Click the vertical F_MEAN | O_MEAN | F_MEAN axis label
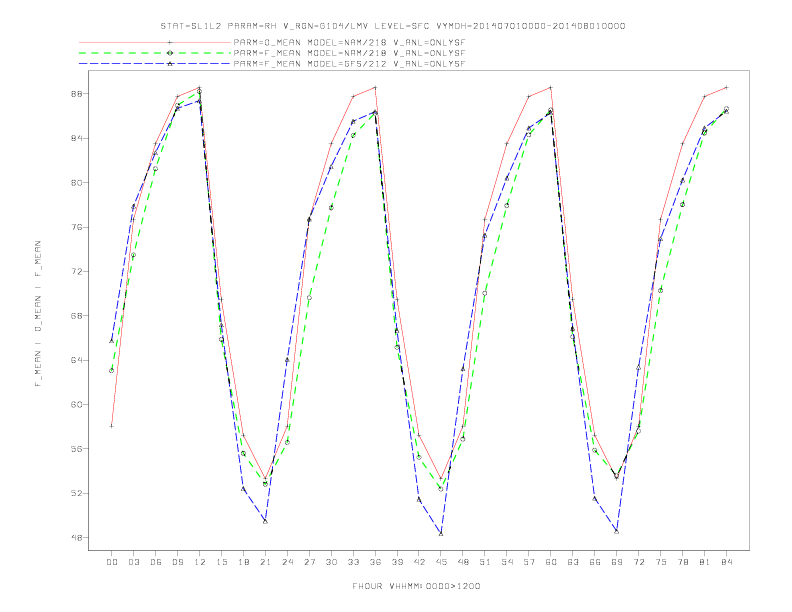The image size is (792, 612). click(38, 314)
